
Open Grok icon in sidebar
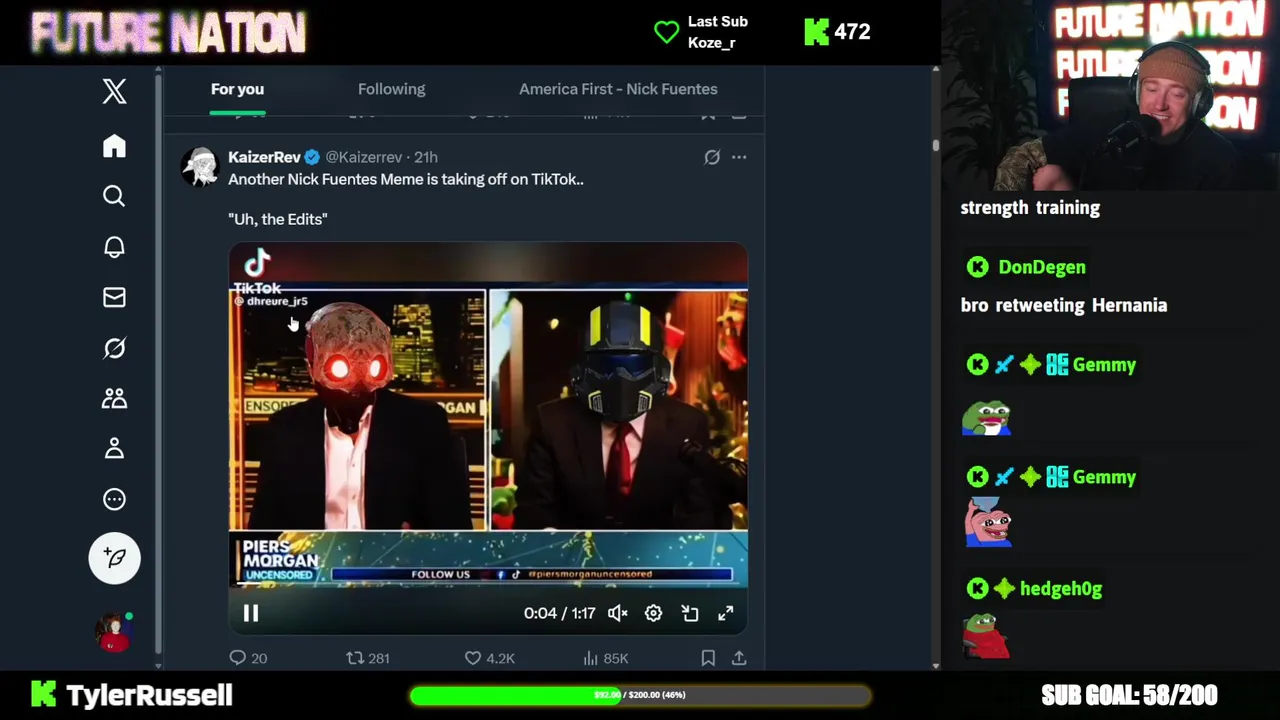coord(114,348)
